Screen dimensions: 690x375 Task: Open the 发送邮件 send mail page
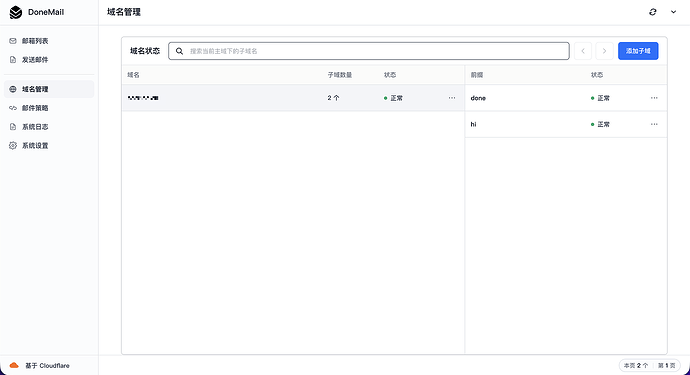coord(49,60)
